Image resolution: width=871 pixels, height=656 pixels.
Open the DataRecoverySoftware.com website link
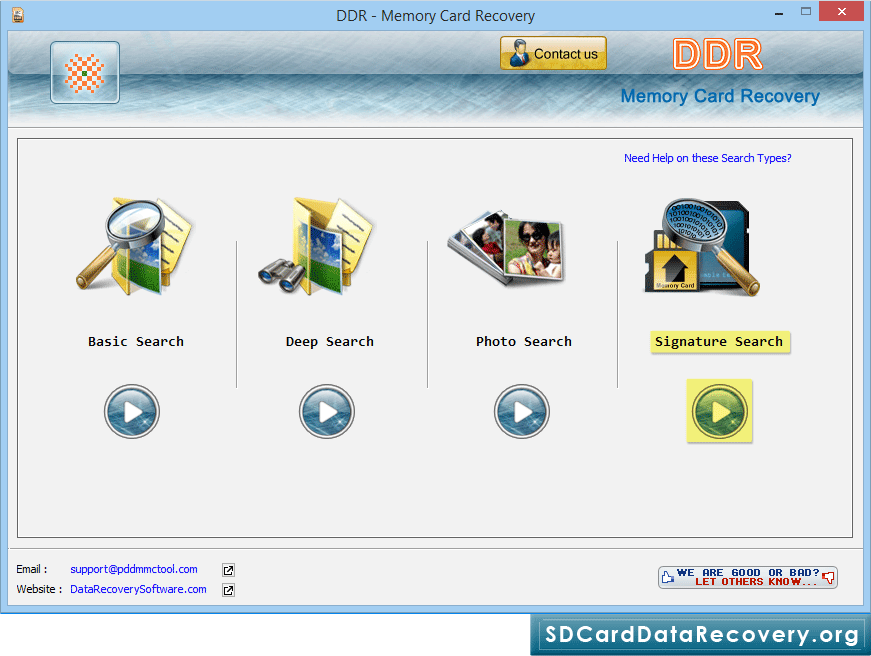pos(138,589)
